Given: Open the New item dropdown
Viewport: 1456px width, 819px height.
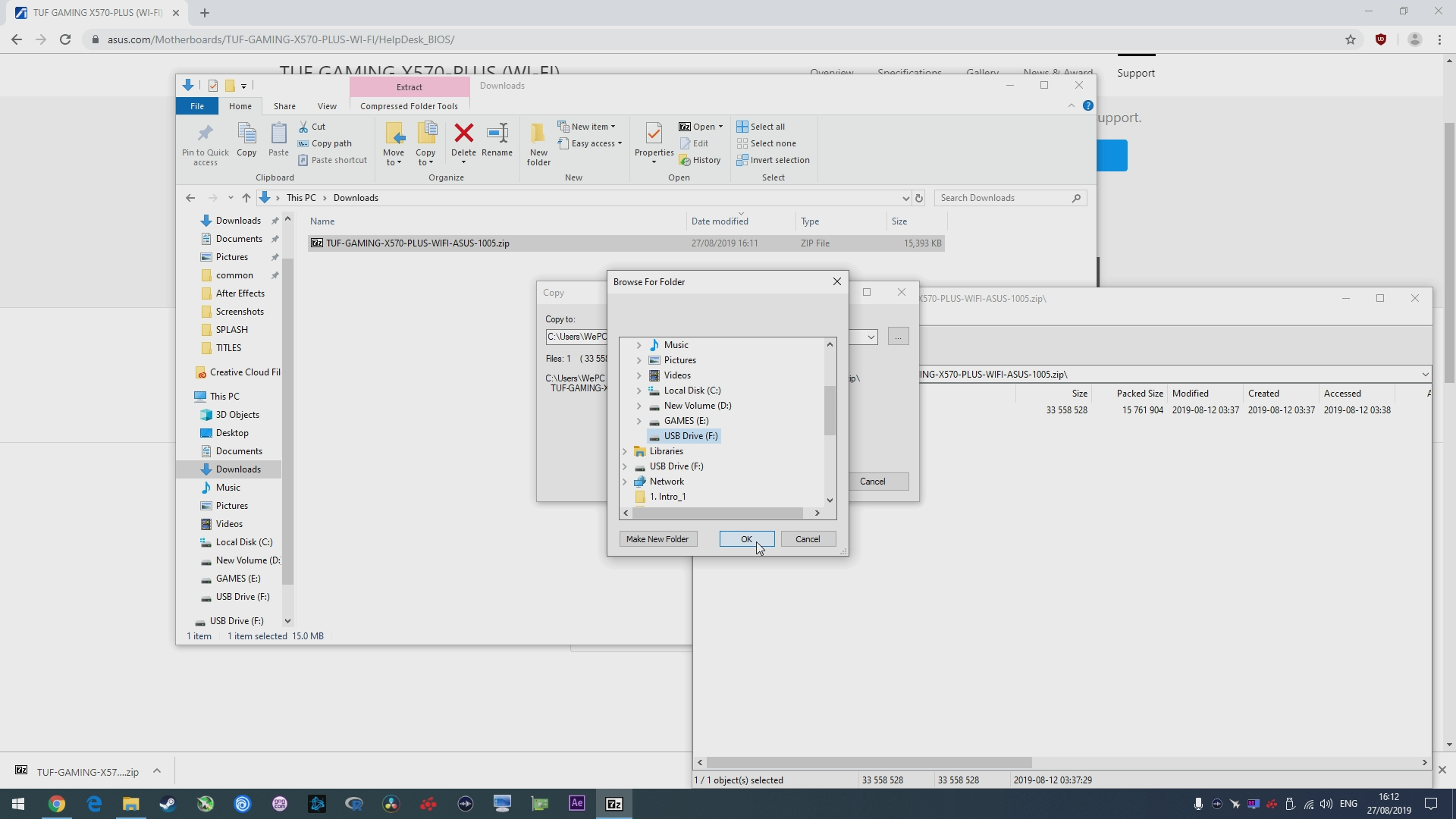Looking at the screenshot, I should [x=586, y=127].
